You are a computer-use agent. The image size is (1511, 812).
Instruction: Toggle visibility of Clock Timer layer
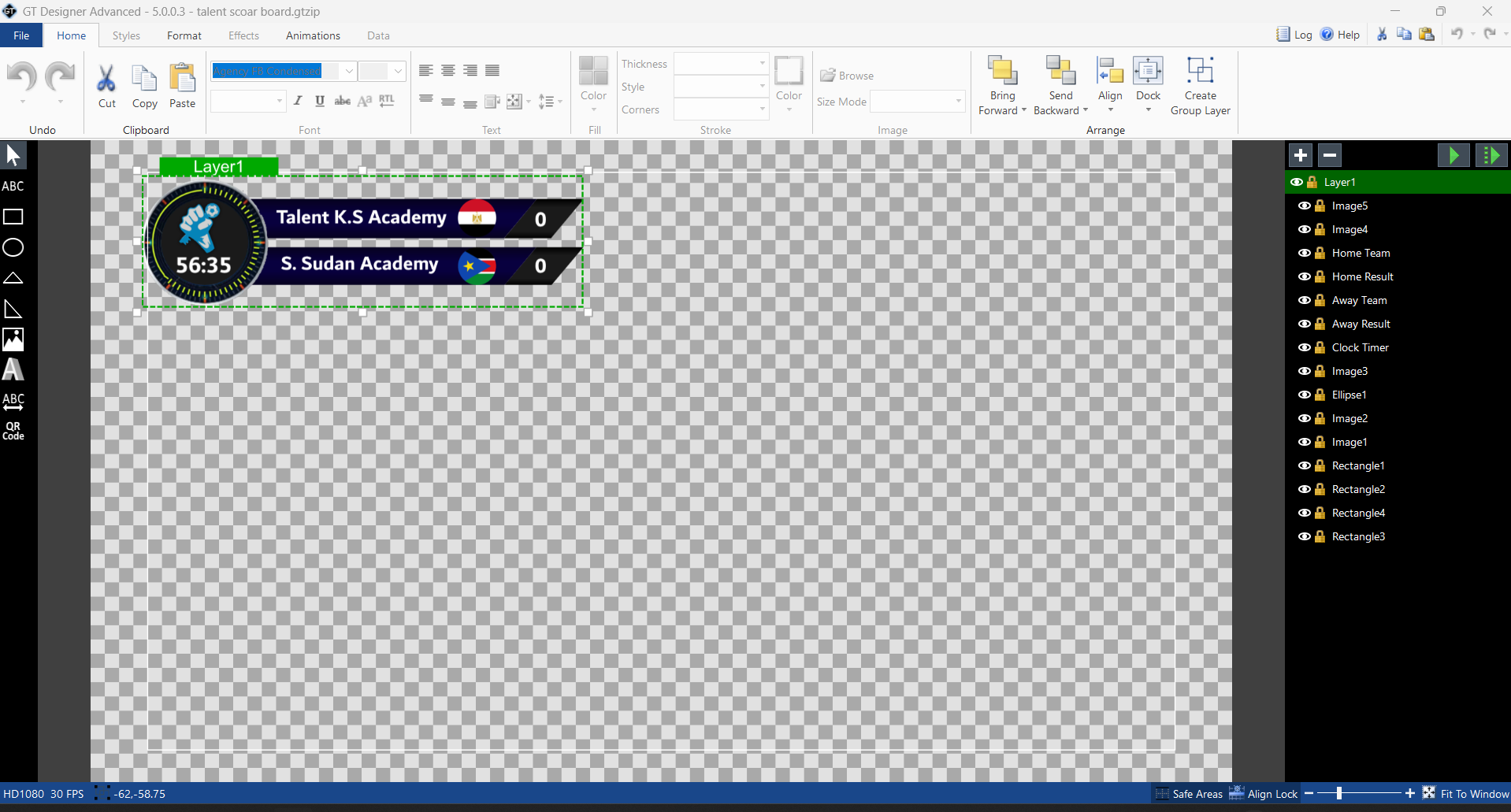coord(1305,347)
